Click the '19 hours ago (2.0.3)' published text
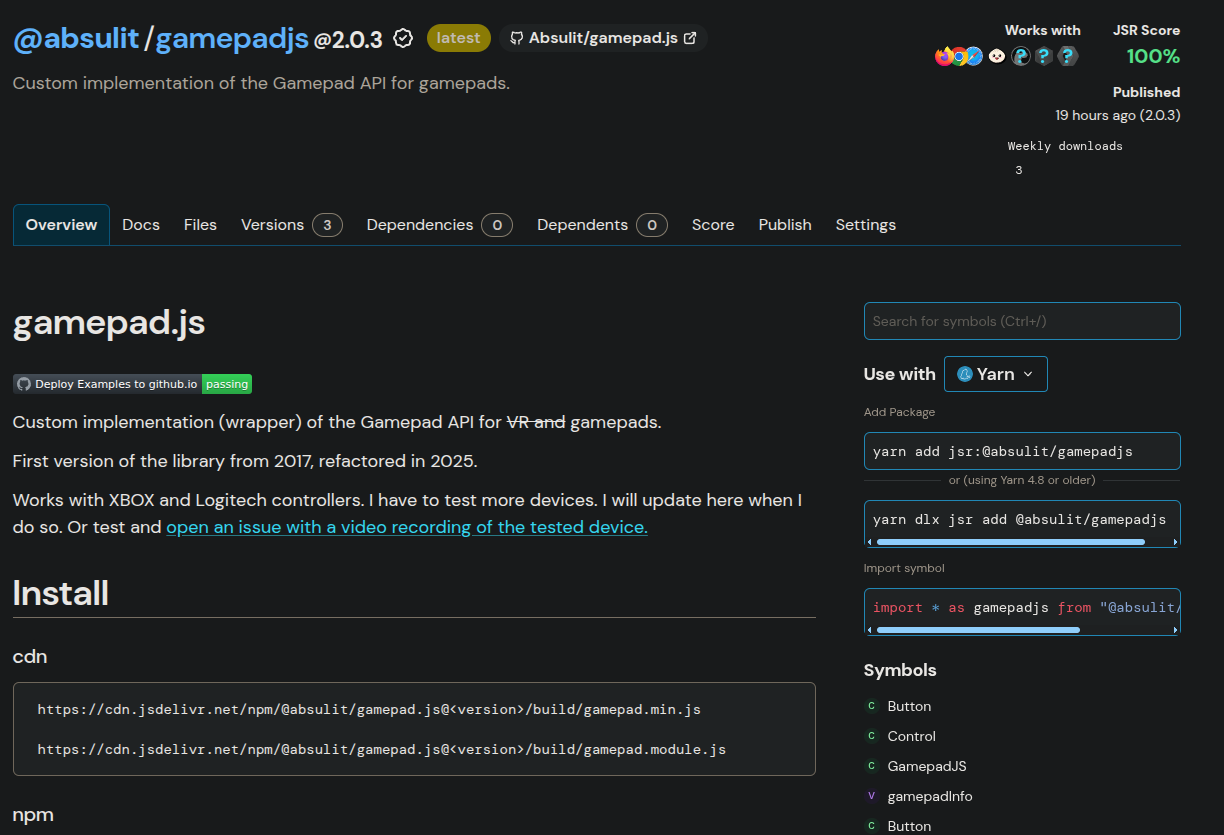The width and height of the screenshot is (1224, 835). (x=1118, y=115)
